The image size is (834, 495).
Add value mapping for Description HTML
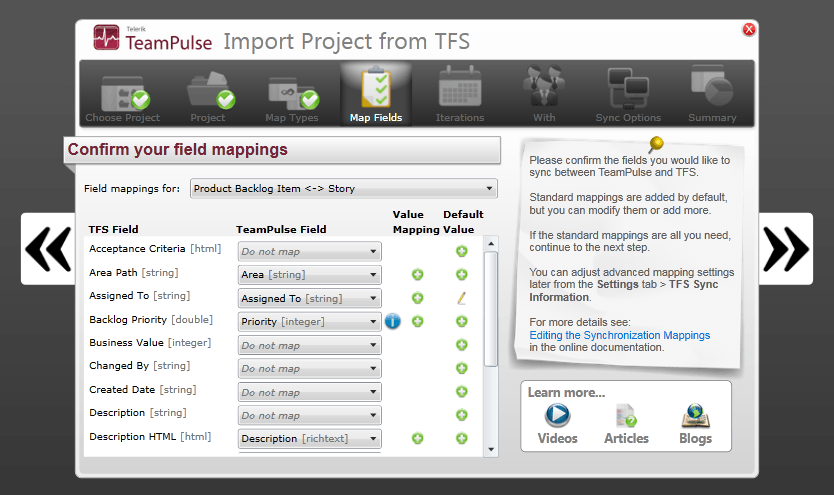coord(418,438)
